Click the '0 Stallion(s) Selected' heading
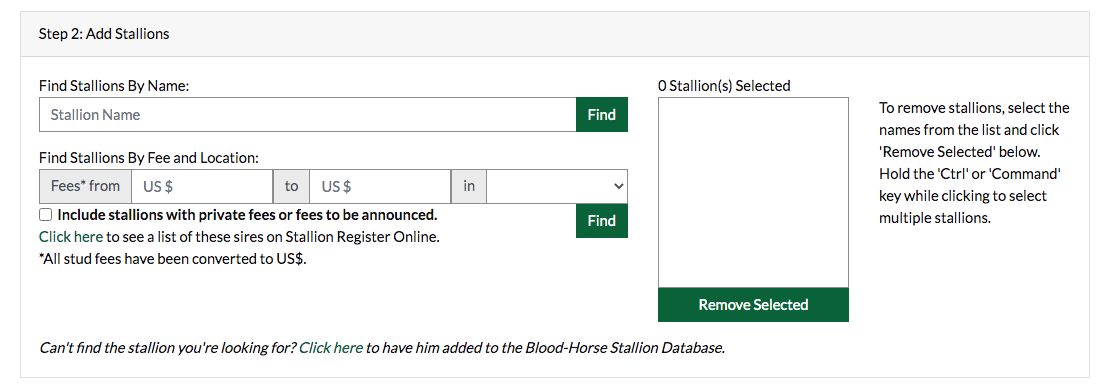Screen dimensions: 1103x386 725,86
